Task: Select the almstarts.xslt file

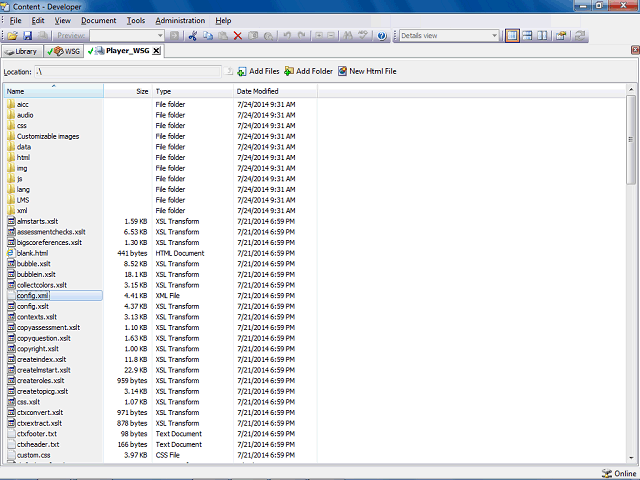Action: 38,221
